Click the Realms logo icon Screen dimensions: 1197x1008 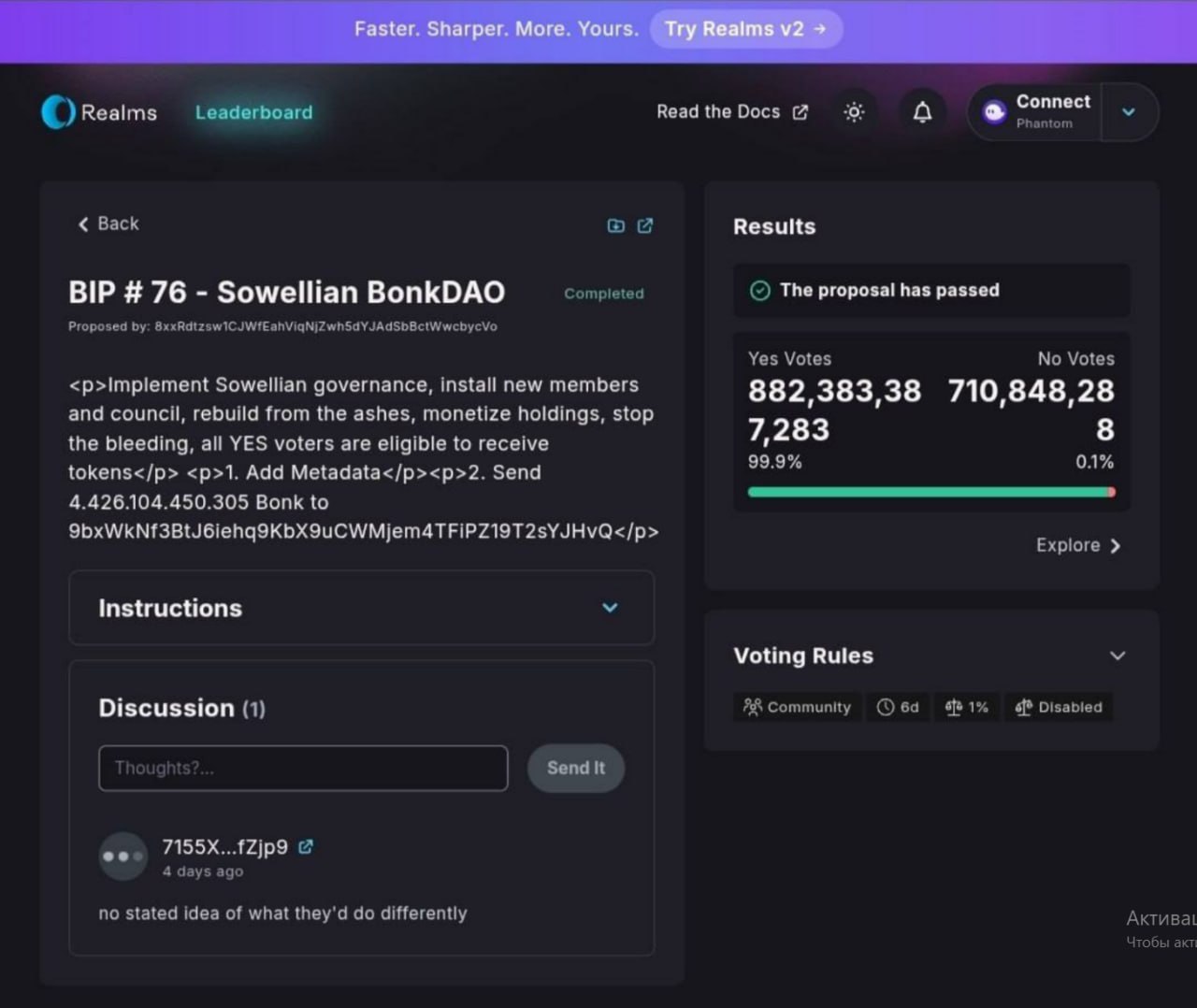pyautogui.click(x=58, y=112)
